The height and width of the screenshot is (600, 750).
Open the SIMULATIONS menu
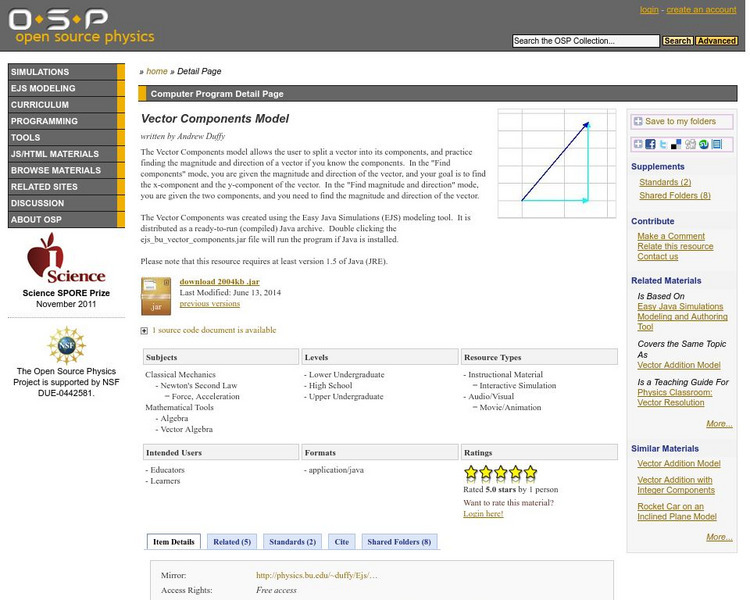point(66,72)
